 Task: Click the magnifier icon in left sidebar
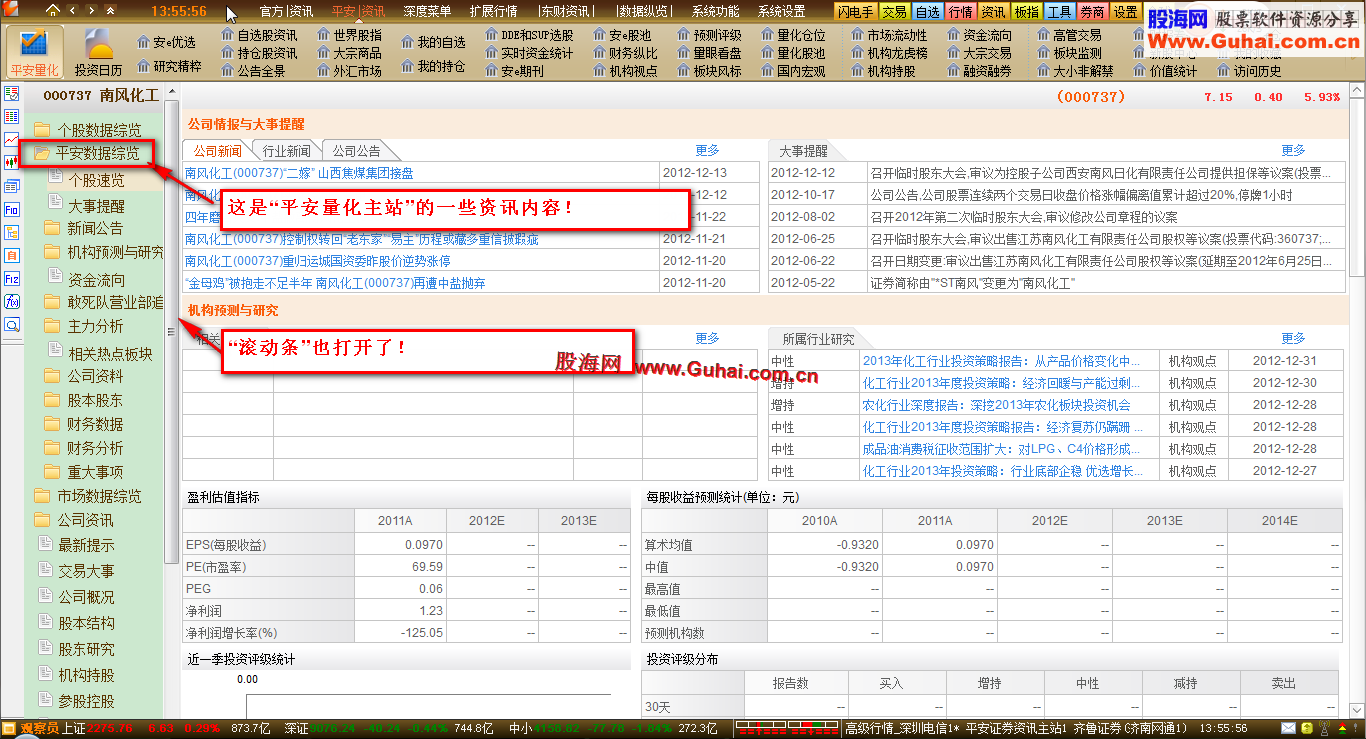12,324
